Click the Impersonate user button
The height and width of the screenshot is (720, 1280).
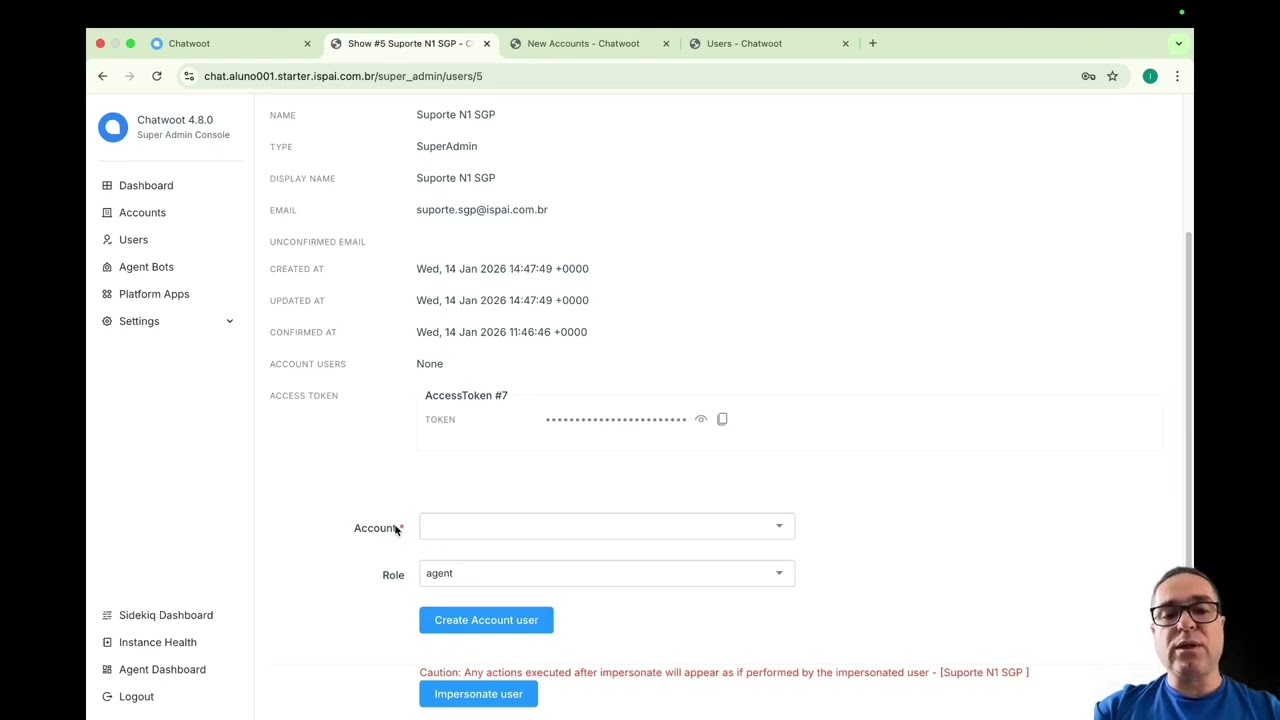[x=478, y=694]
